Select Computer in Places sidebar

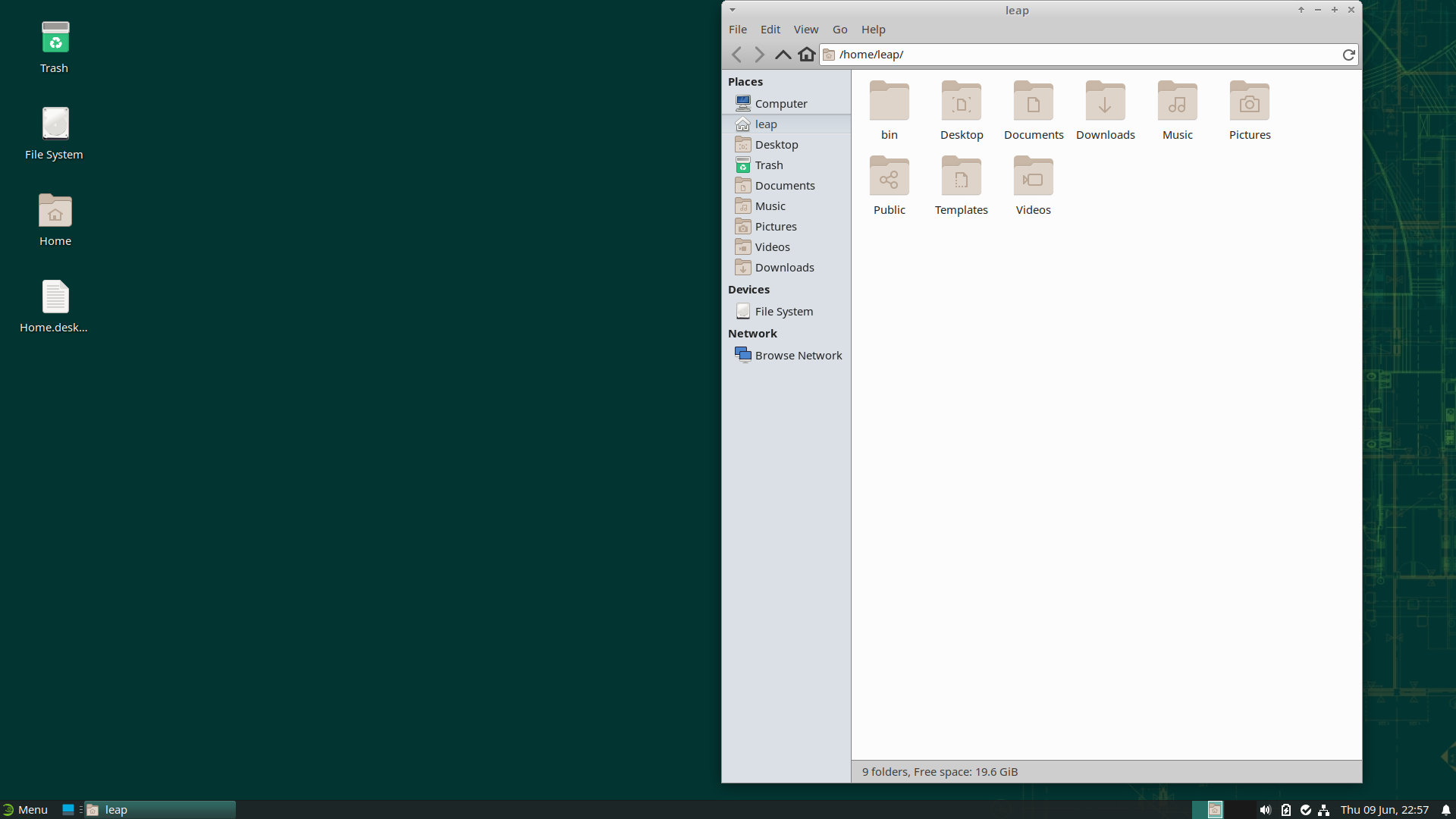(780, 104)
